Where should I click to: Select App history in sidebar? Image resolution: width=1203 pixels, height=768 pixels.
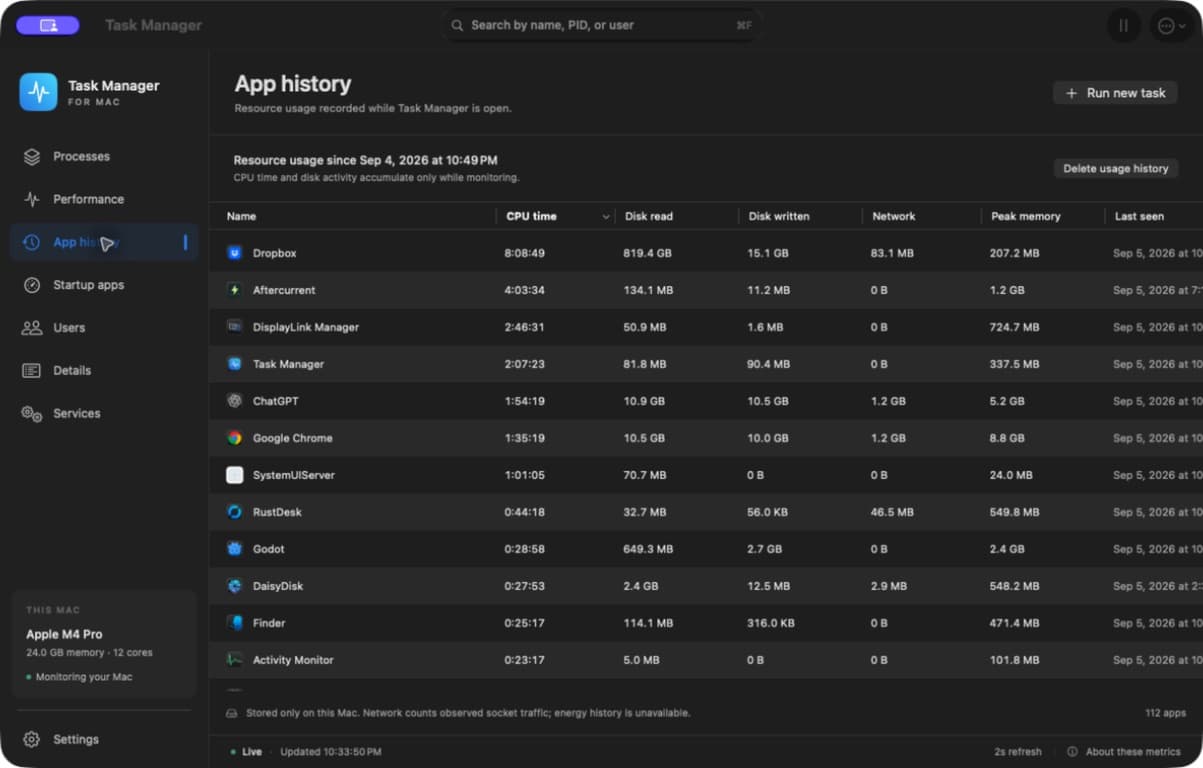click(x=104, y=242)
